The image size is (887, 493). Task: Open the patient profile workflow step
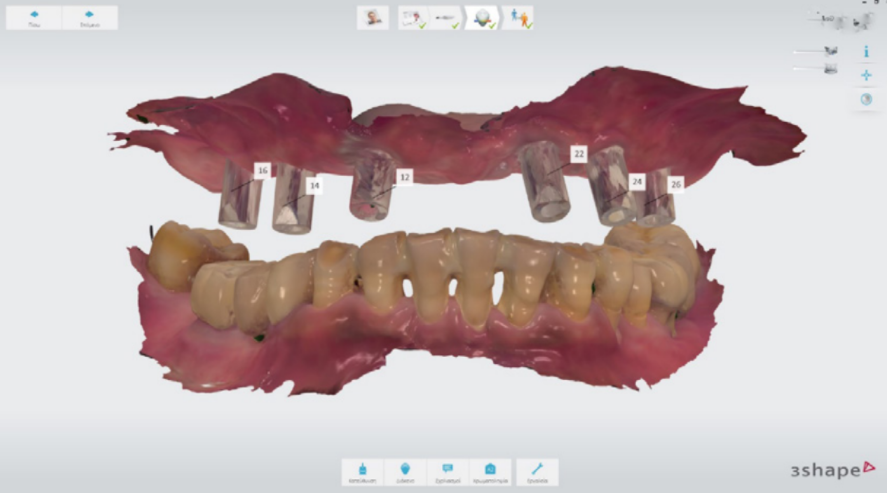point(374,18)
